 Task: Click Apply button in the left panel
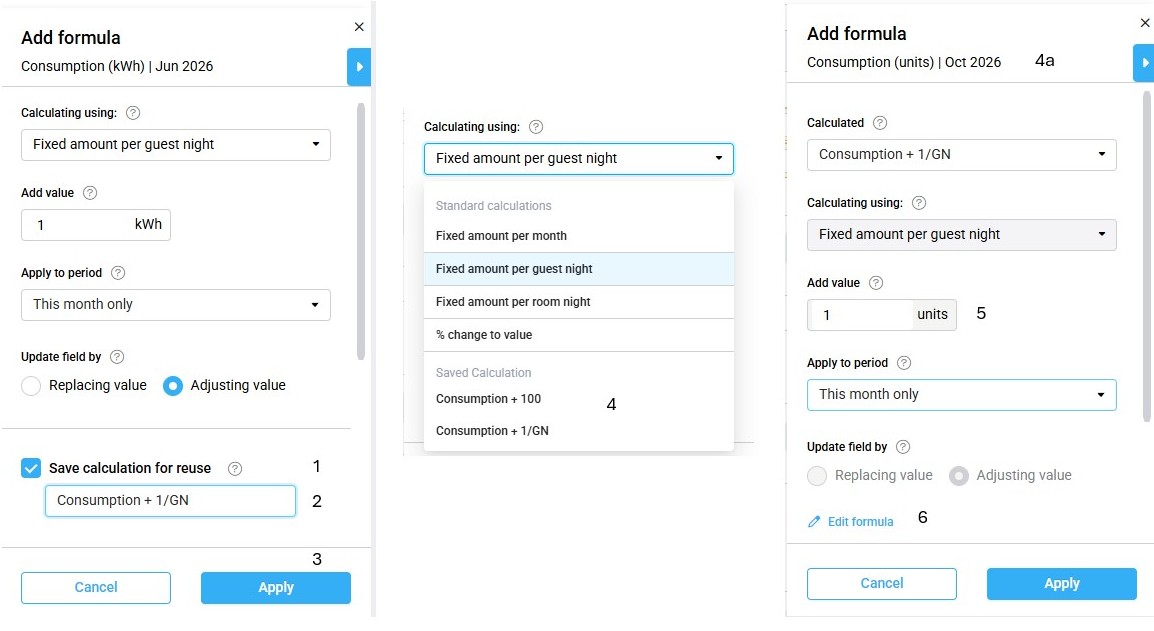click(275, 588)
